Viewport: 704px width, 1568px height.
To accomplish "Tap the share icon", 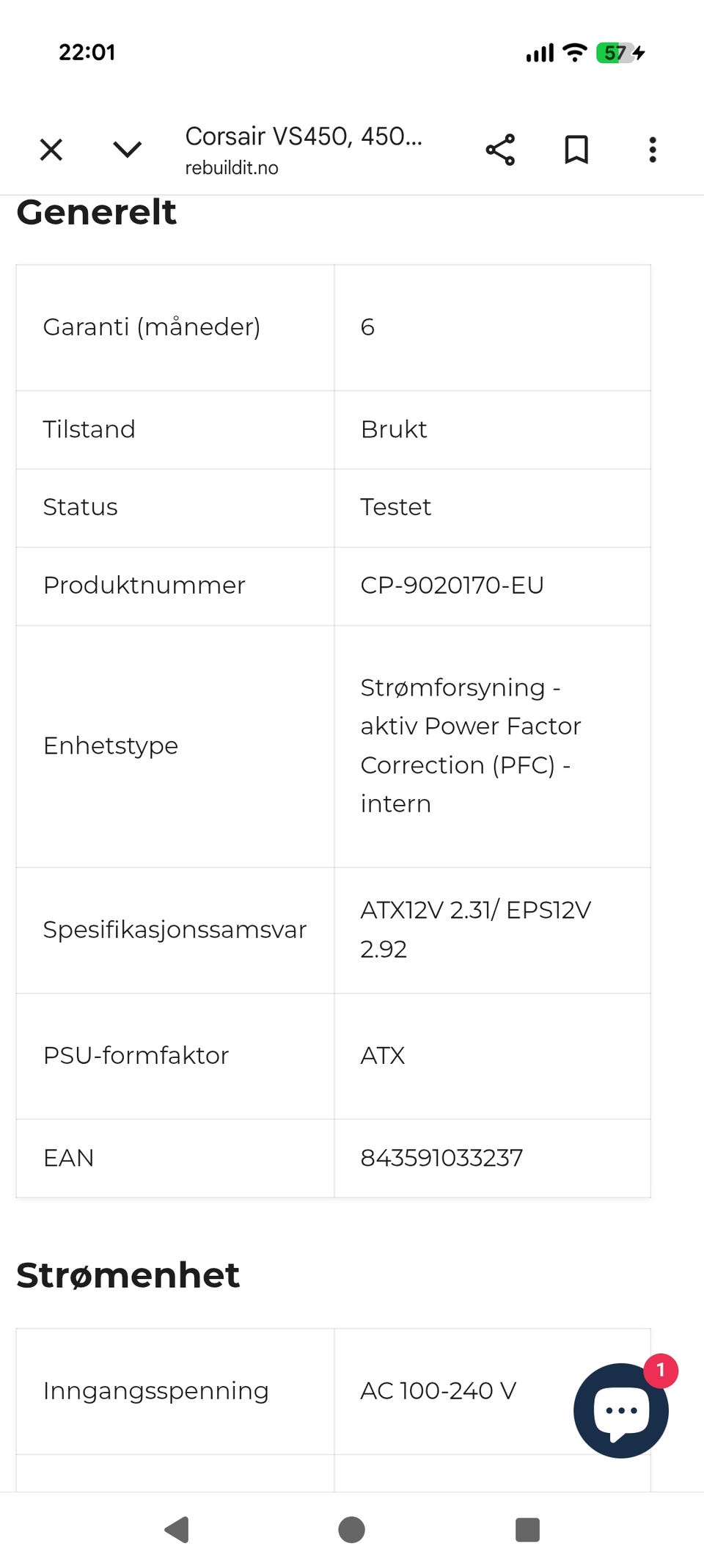I will click(x=500, y=150).
